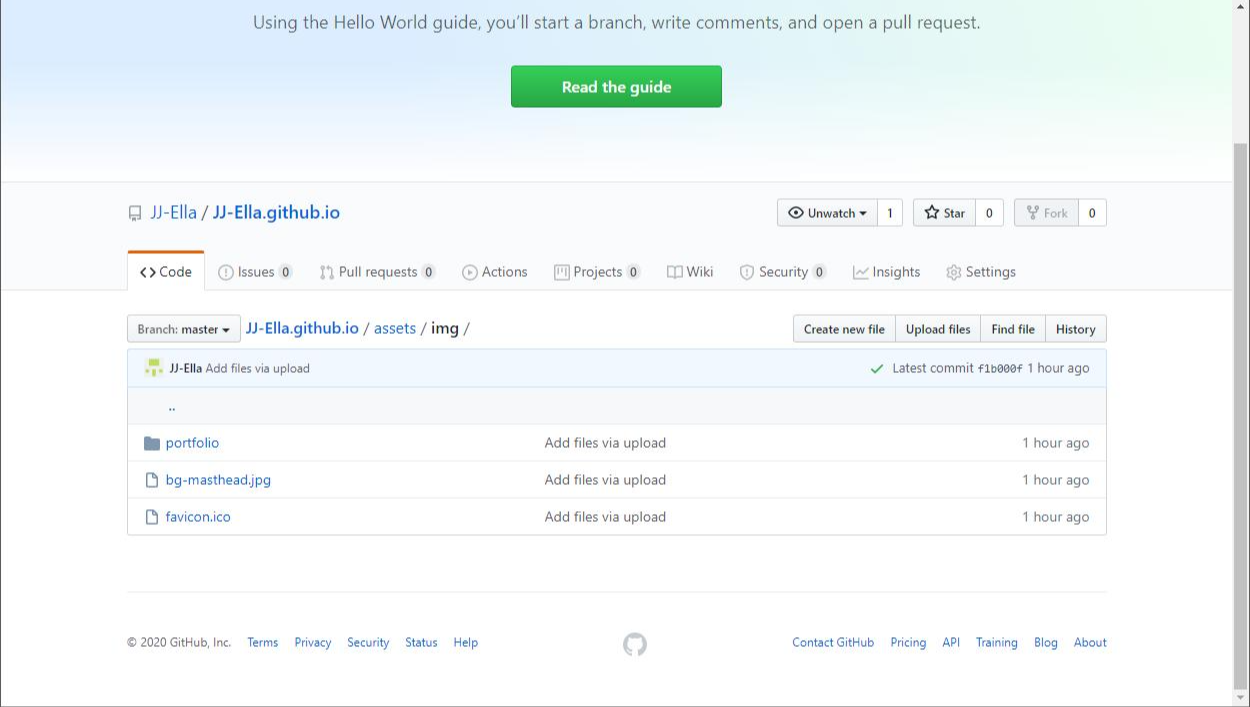
Task: Click the scrollbar down arrow
Action: click(1241, 698)
